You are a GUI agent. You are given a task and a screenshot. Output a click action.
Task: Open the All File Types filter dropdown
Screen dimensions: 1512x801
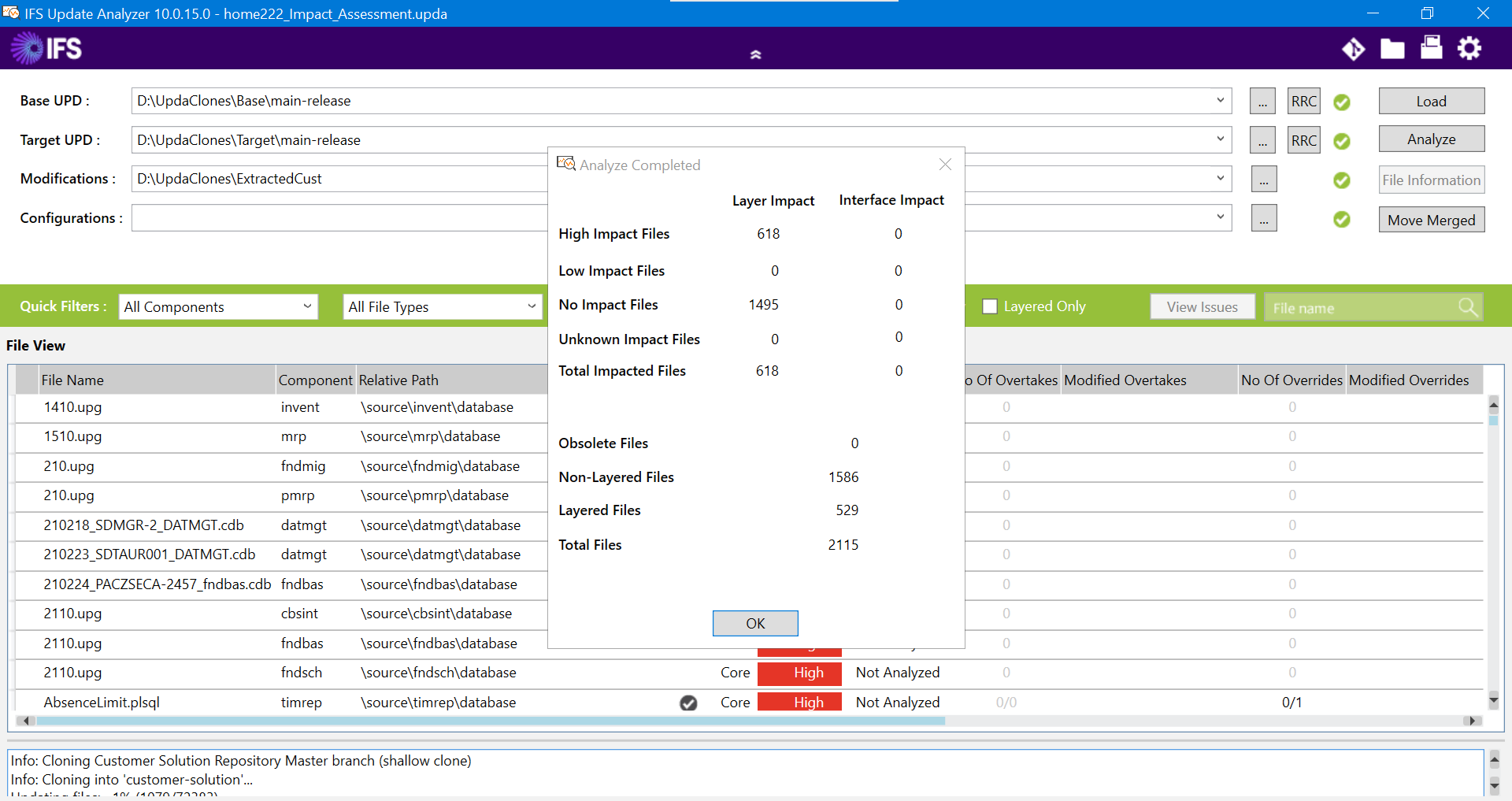[x=443, y=306]
